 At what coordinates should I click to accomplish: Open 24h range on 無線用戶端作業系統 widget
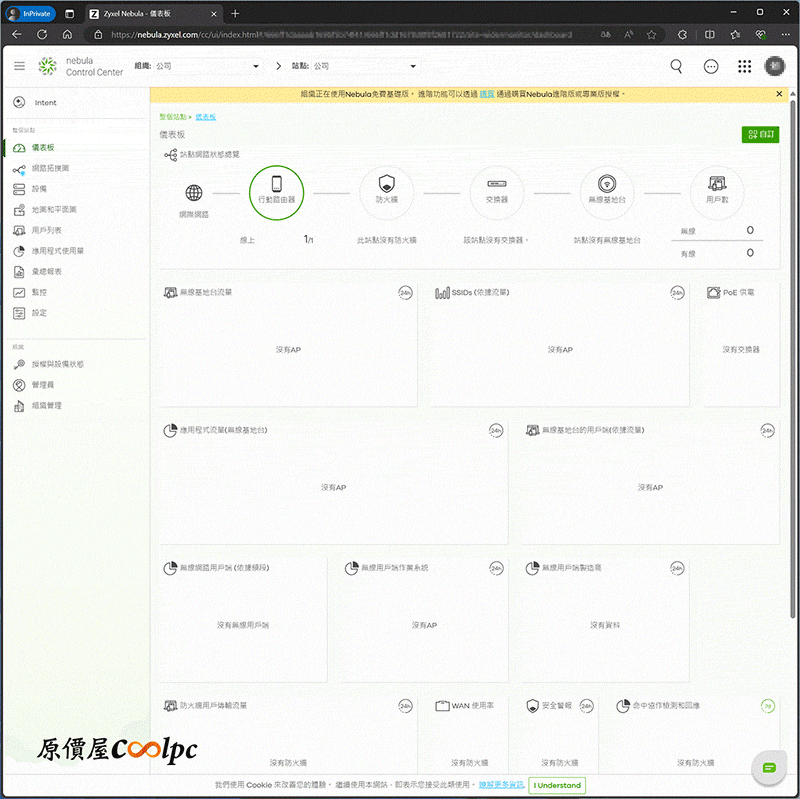pos(496,568)
